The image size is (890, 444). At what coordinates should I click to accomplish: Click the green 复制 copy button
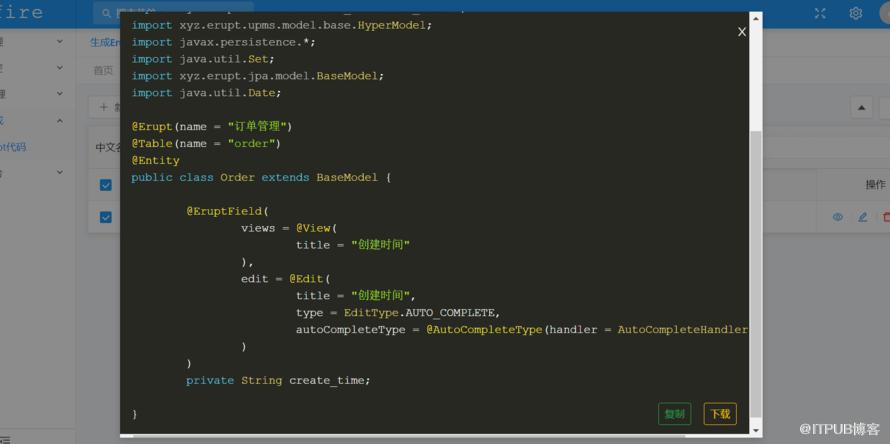[674, 414]
